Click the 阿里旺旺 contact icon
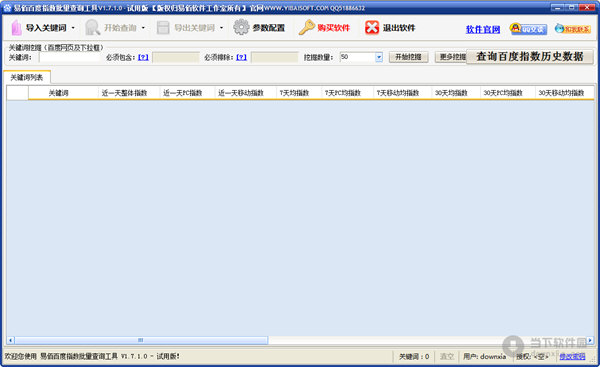Image resolution: width=600 pixels, height=367 pixels. (x=573, y=29)
